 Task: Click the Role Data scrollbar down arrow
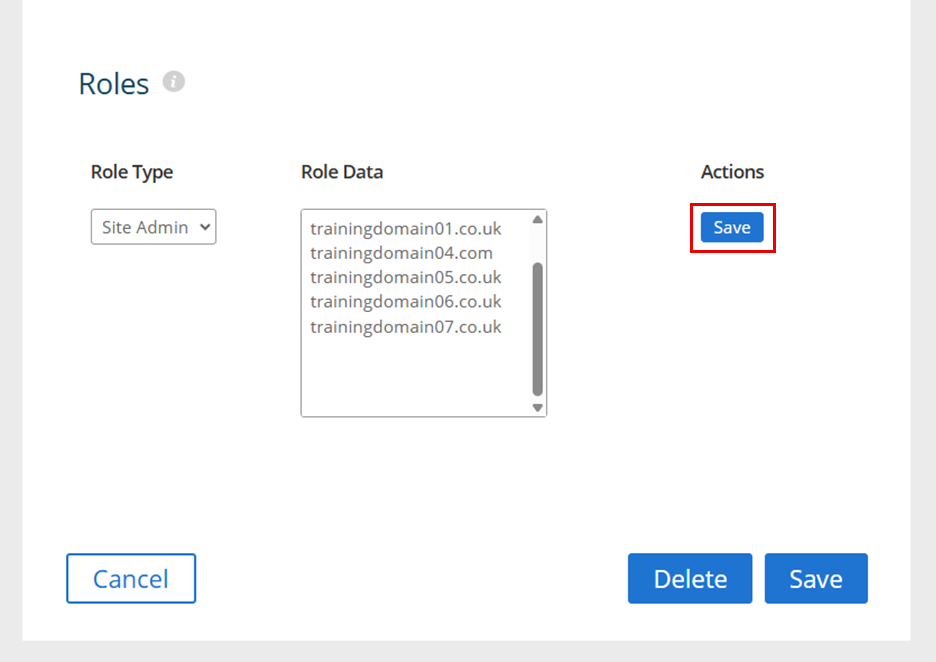pyautogui.click(x=538, y=407)
